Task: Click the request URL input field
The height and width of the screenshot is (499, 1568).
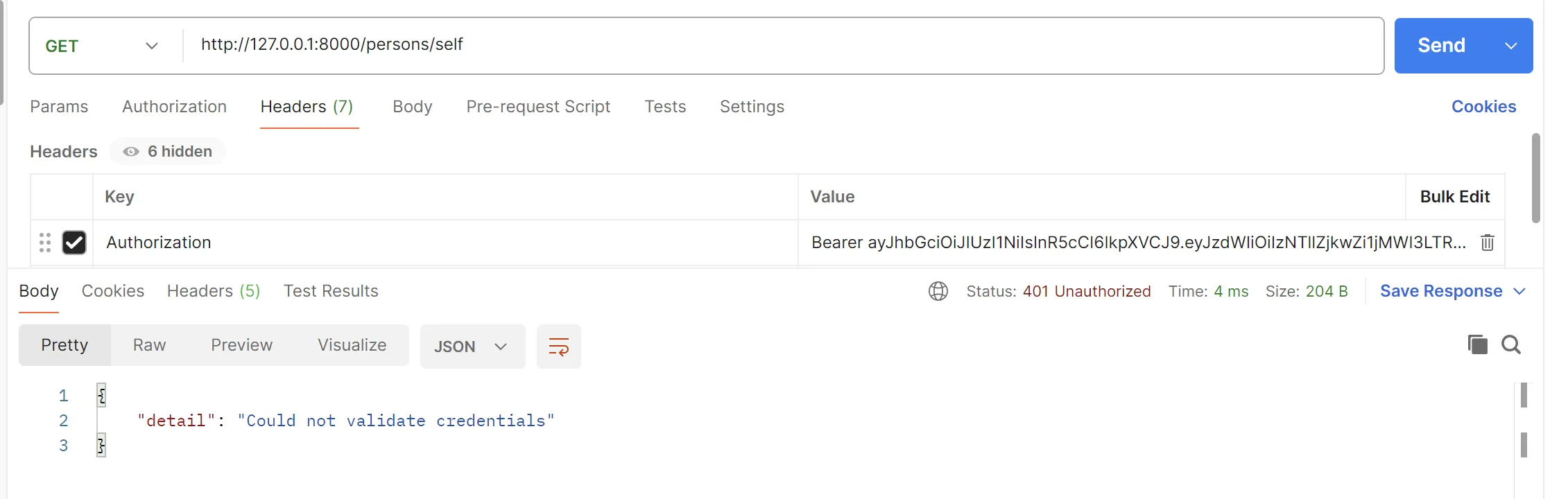Action: coord(784,46)
